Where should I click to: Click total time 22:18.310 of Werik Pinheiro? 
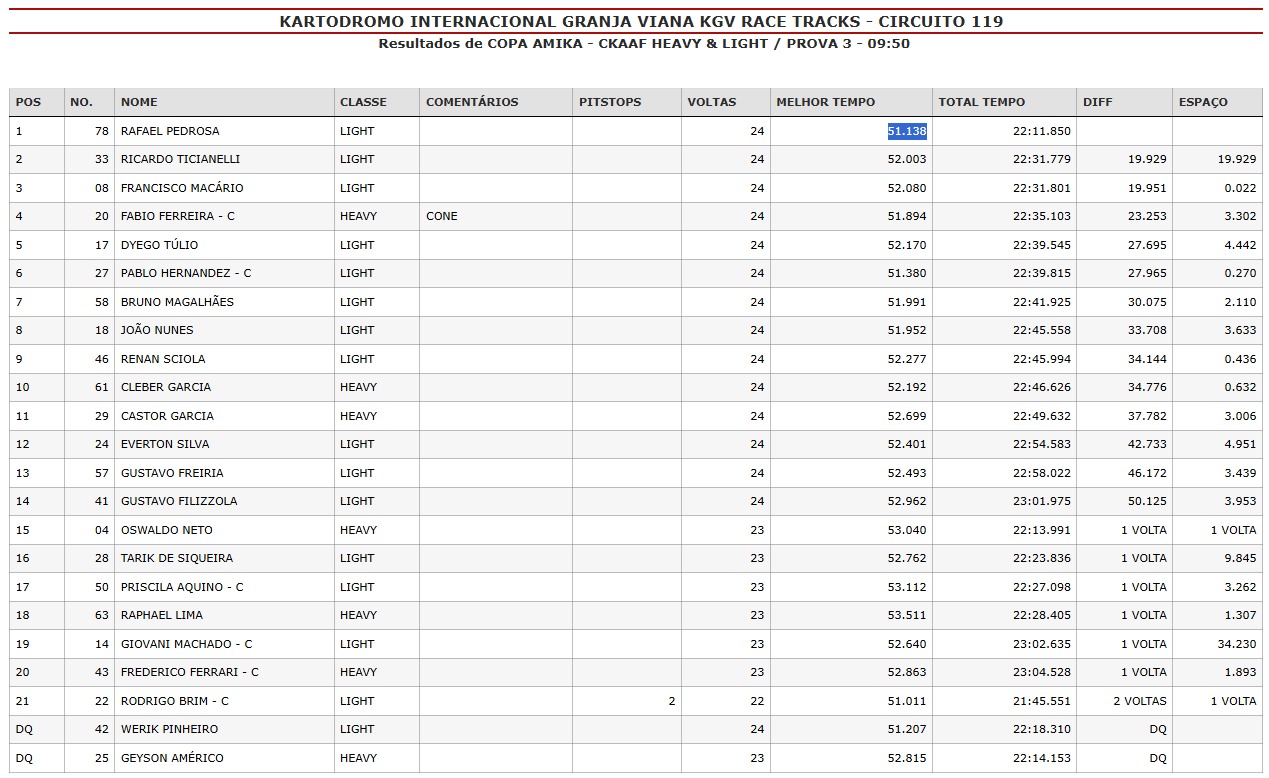point(1041,729)
